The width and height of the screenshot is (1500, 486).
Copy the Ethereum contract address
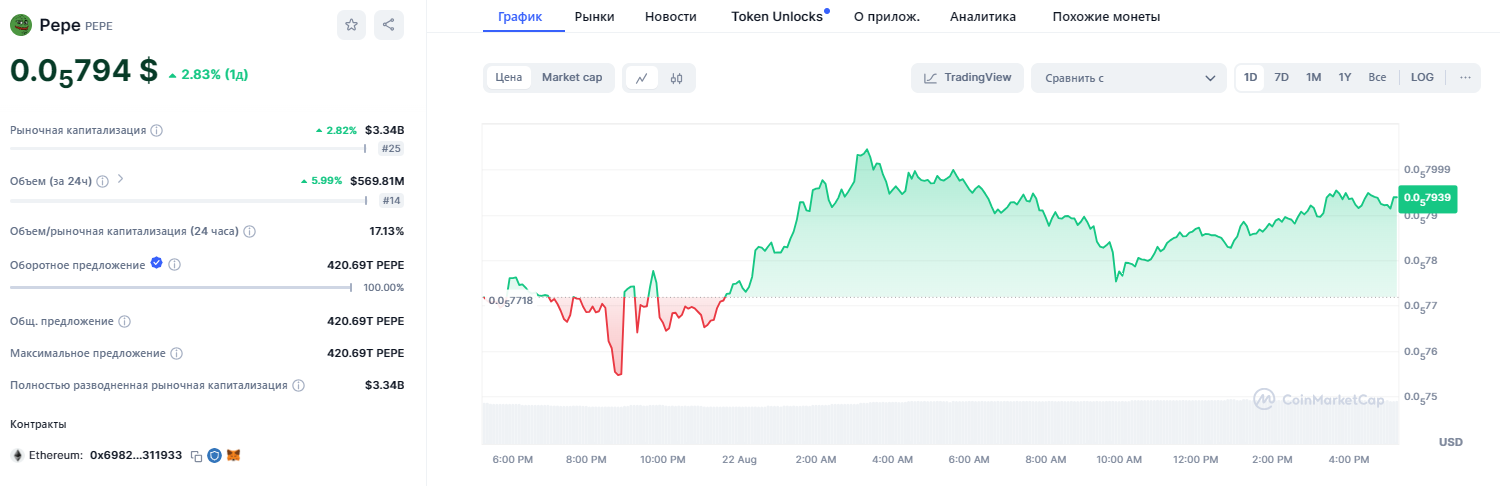(196, 455)
